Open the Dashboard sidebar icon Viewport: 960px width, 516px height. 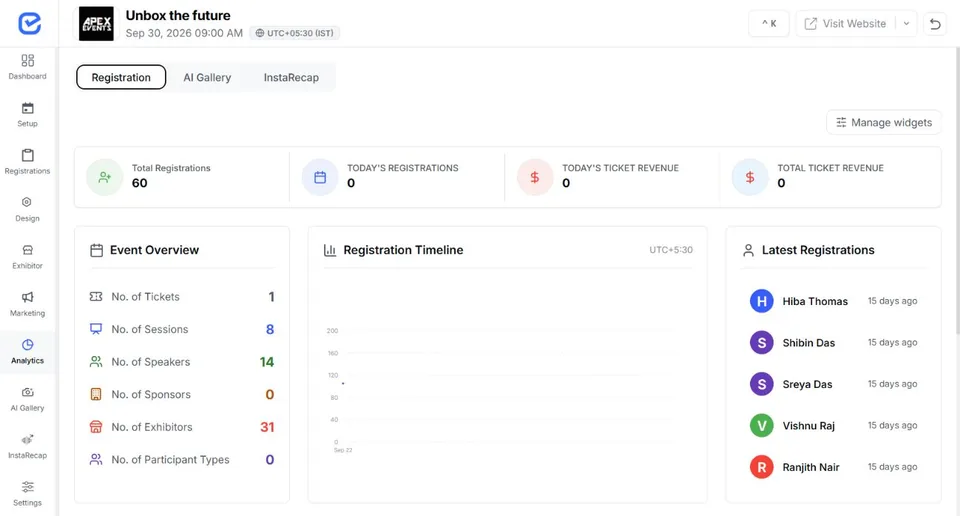point(28,61)
